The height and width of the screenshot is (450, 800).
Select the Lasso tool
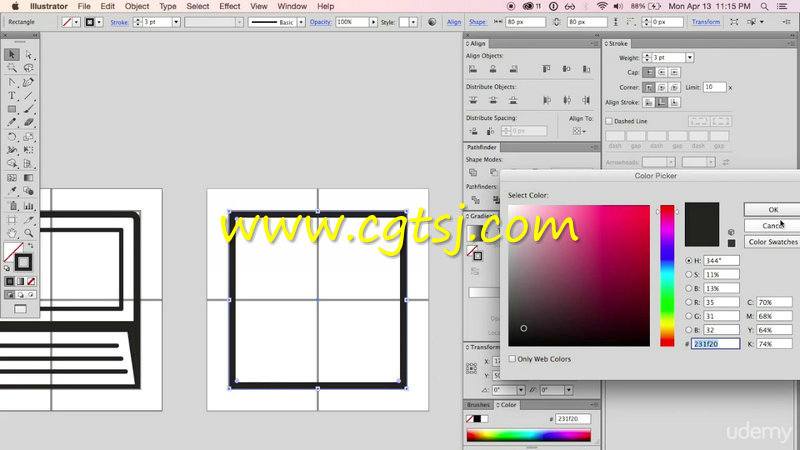[x=29, y=68]
